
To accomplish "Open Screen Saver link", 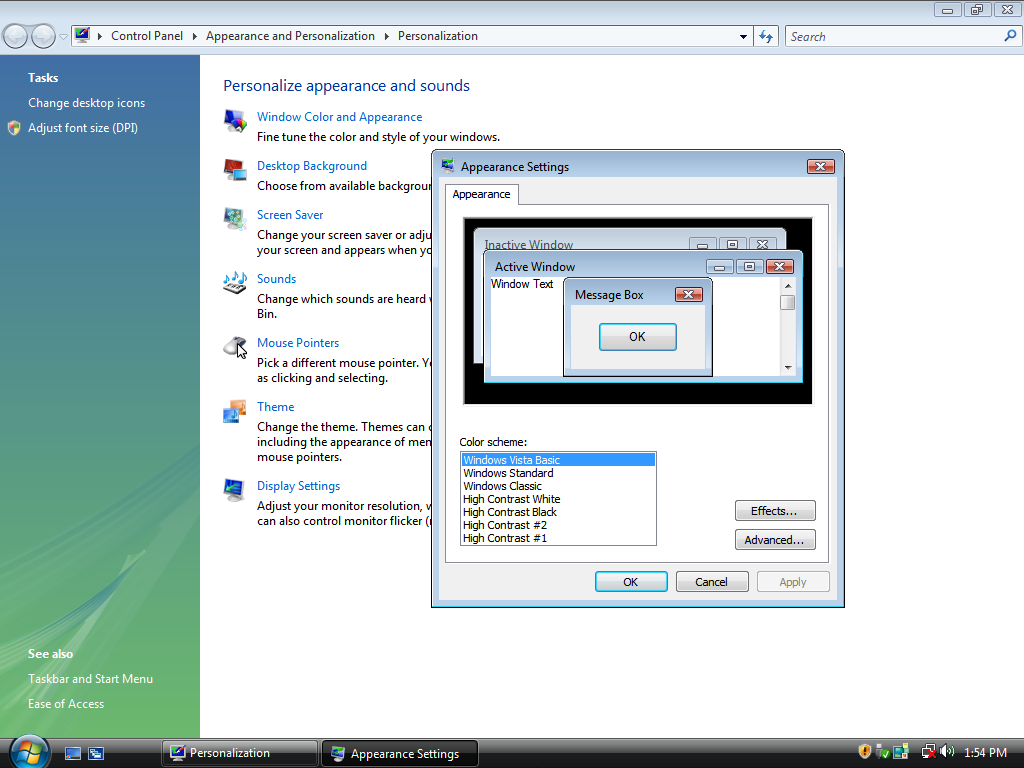I will click(290, 215).
